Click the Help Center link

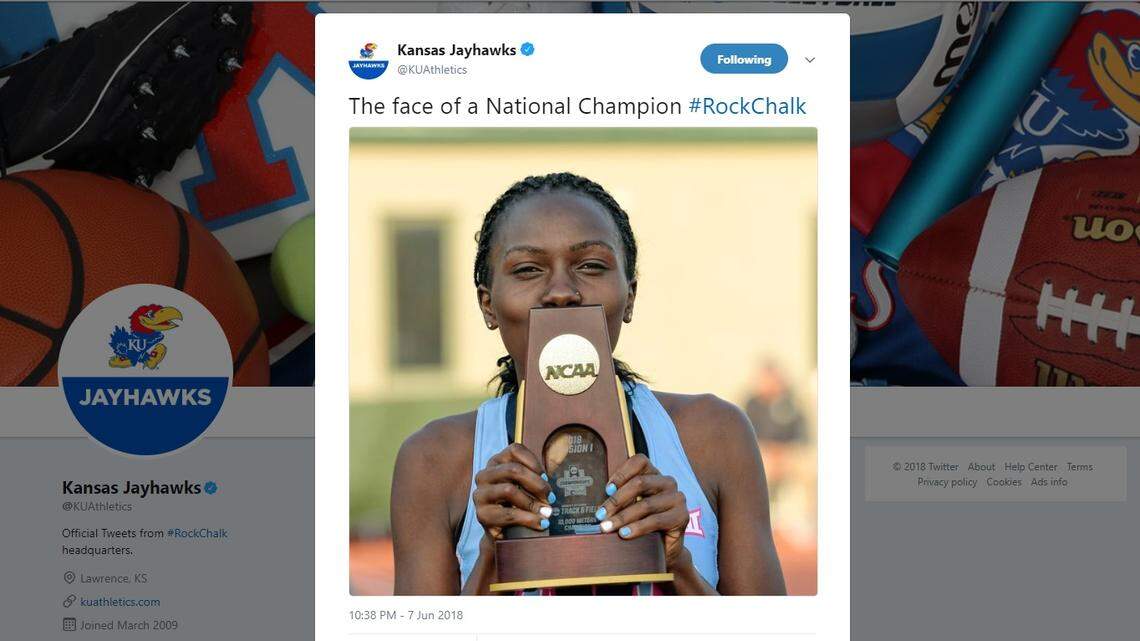point(1030,466)
